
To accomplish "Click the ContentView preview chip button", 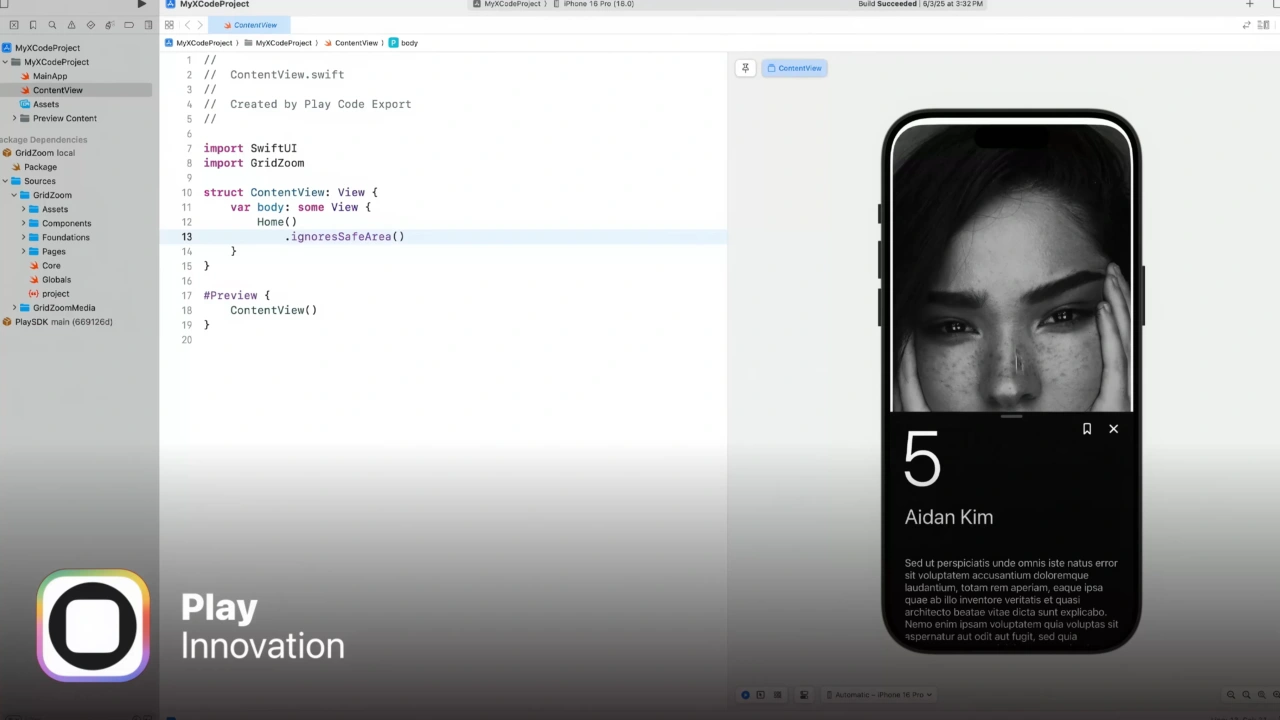I will [x=794, y=68].
